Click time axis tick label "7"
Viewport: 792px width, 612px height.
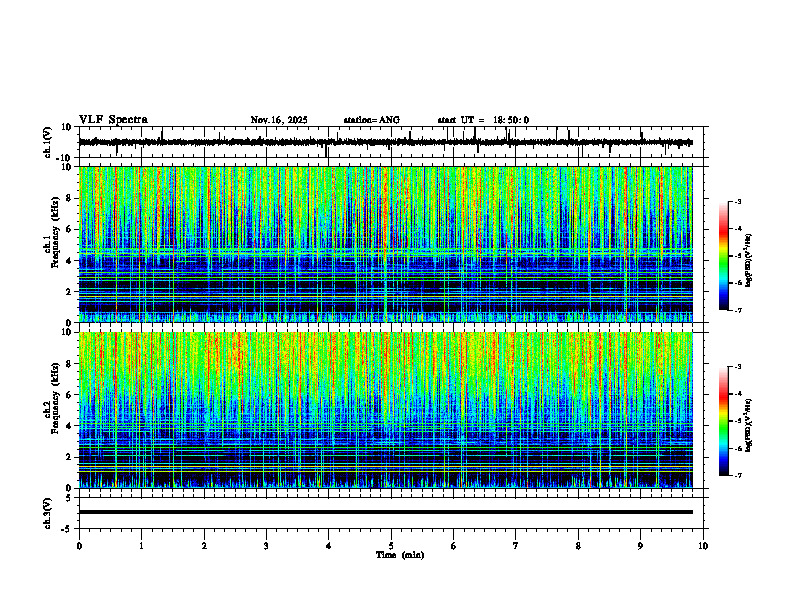(516, 546)
